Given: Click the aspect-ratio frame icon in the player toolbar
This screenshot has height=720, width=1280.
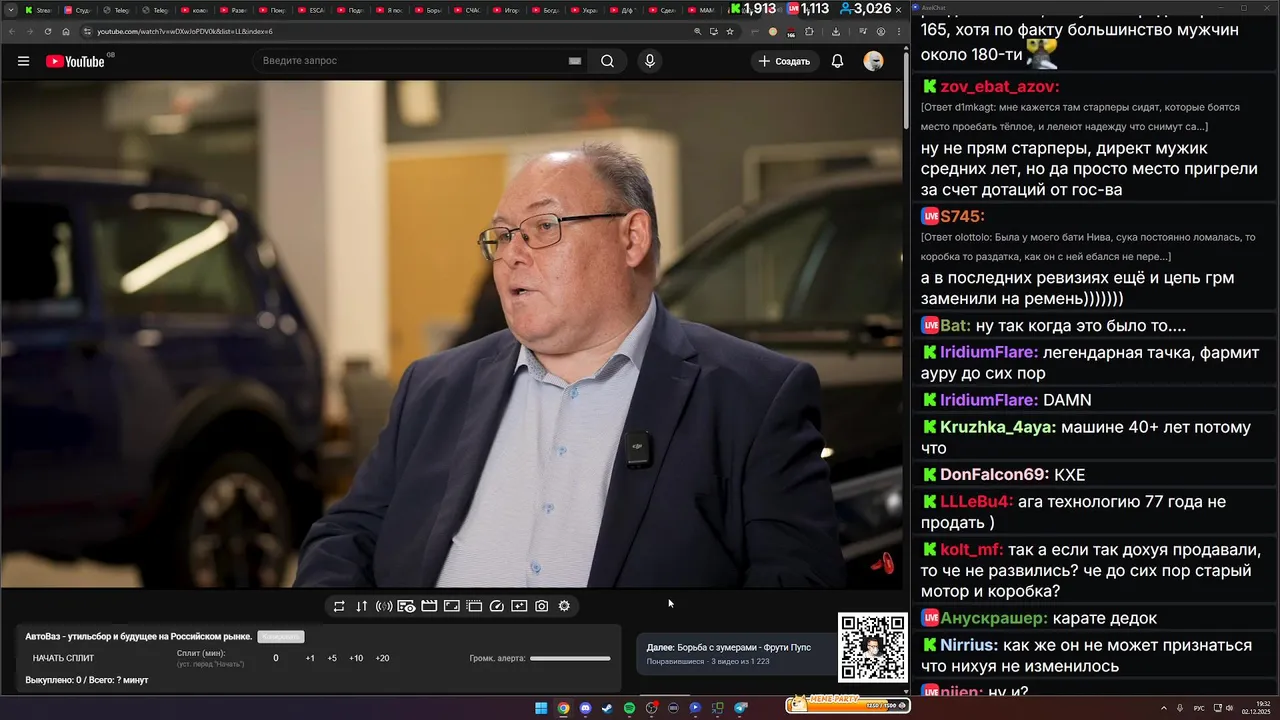Looking at the screenshot, I should point(452,606).
